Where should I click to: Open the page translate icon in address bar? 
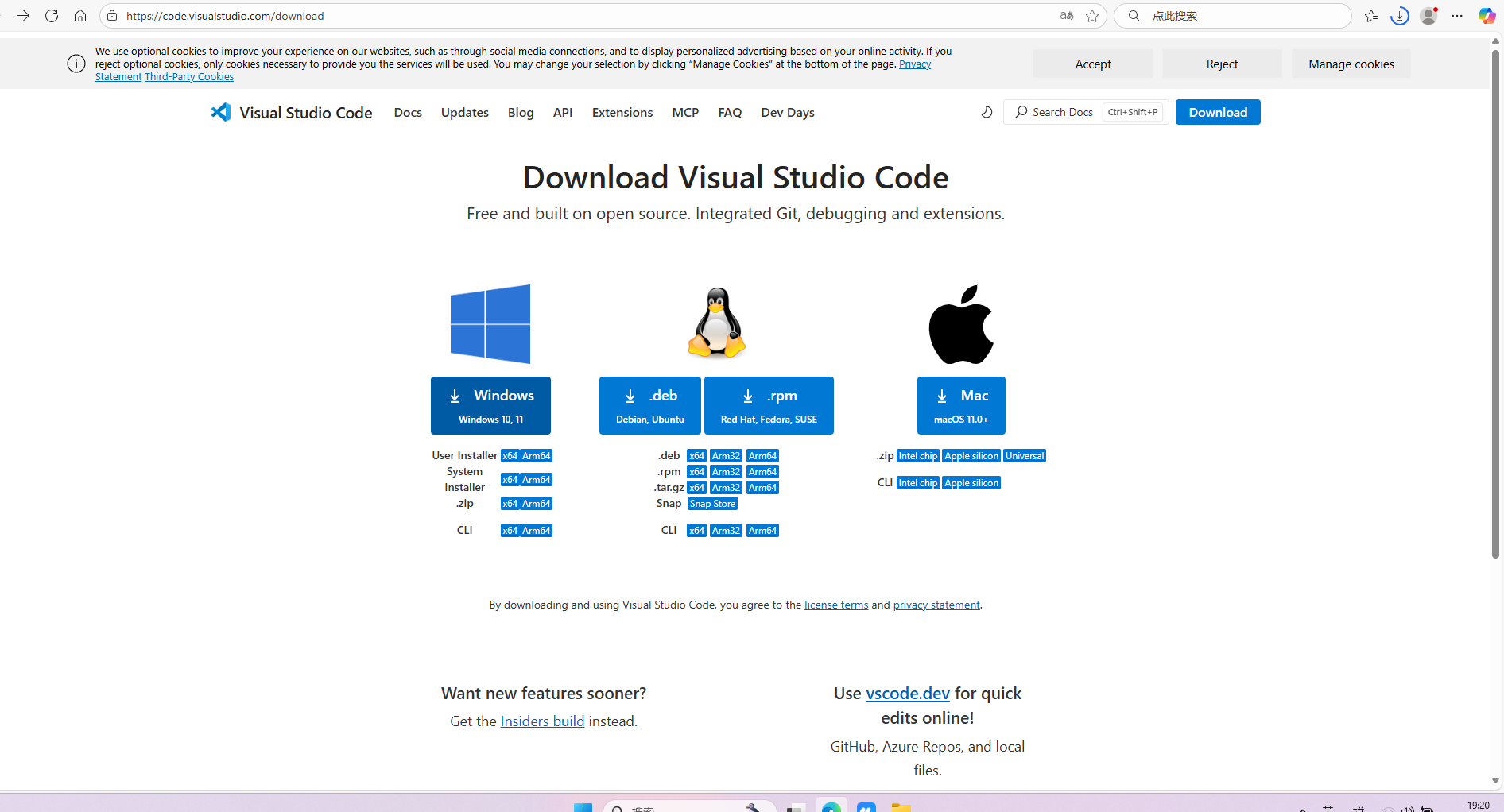click(1067, 16)
